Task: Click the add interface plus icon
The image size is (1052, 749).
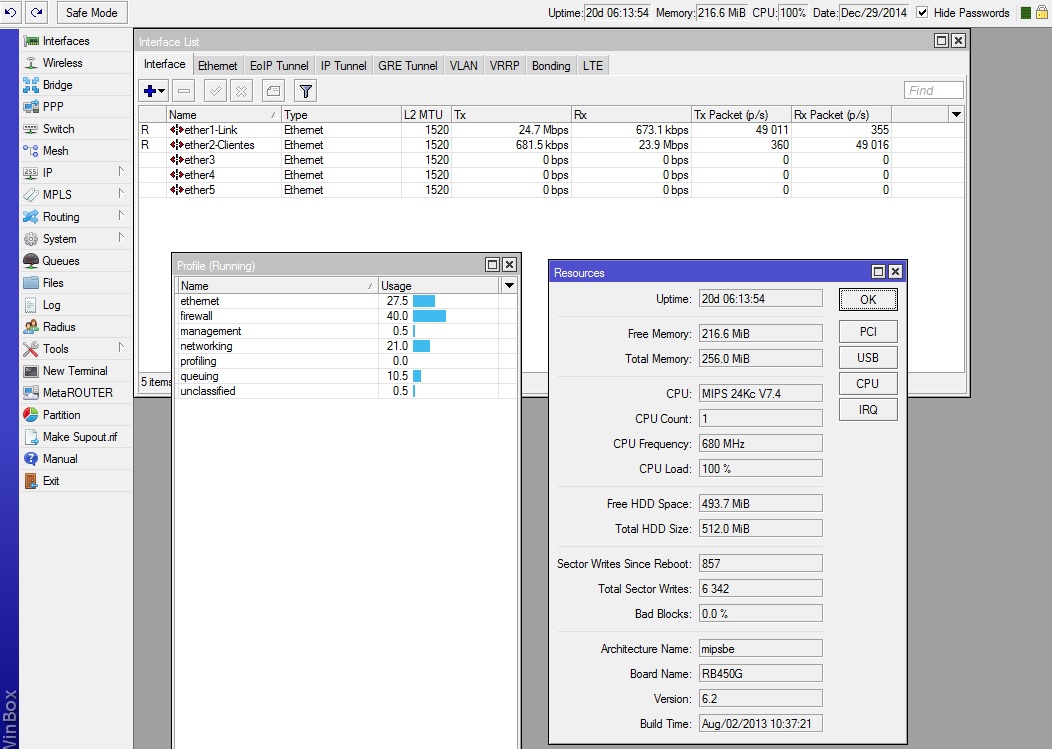Action: [x=150, y=91]
